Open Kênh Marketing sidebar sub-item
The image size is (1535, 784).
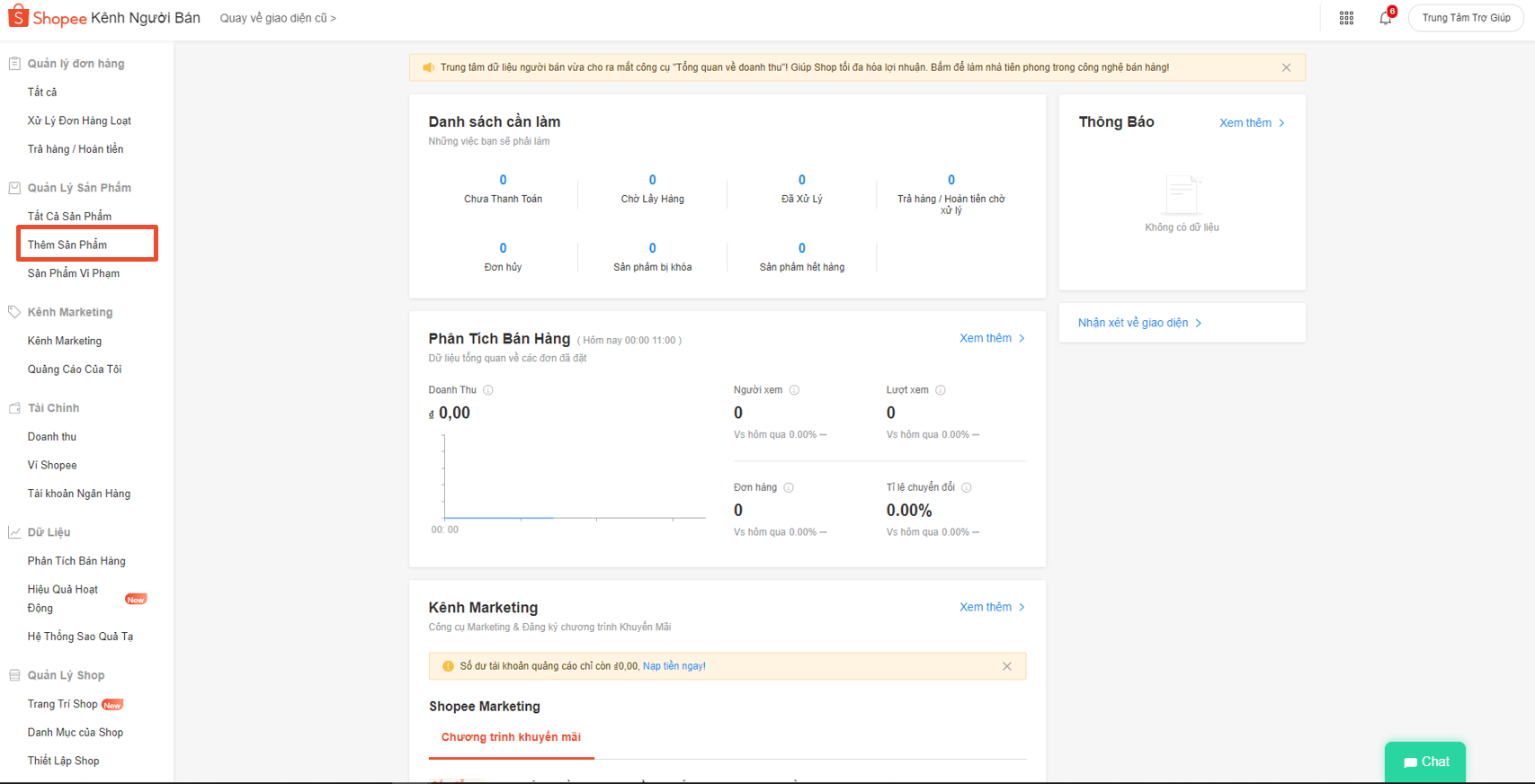pos(65,341)
